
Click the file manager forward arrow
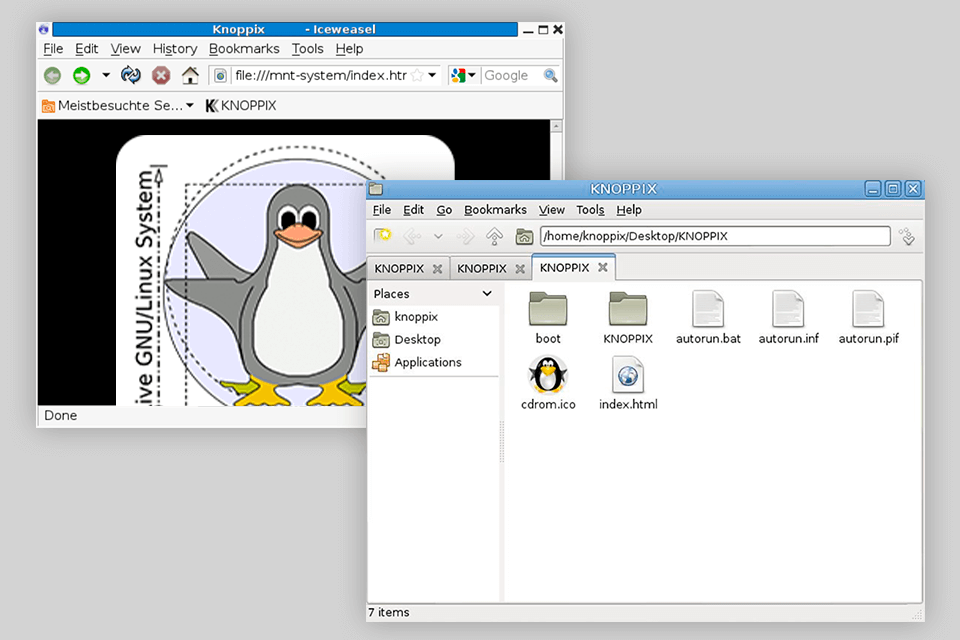coord(465,236)
